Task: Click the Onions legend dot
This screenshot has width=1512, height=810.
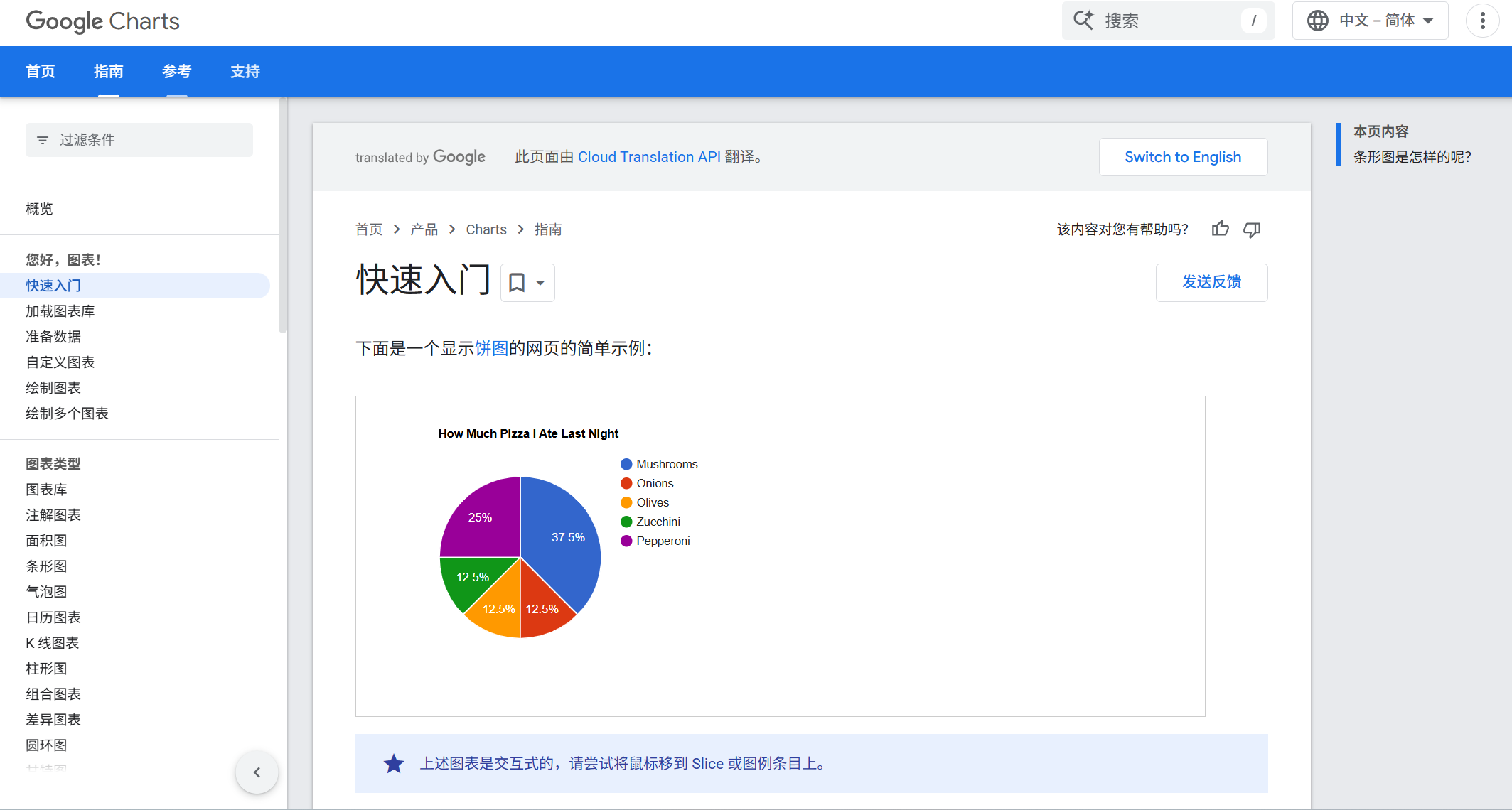Action: coord(626,483)
